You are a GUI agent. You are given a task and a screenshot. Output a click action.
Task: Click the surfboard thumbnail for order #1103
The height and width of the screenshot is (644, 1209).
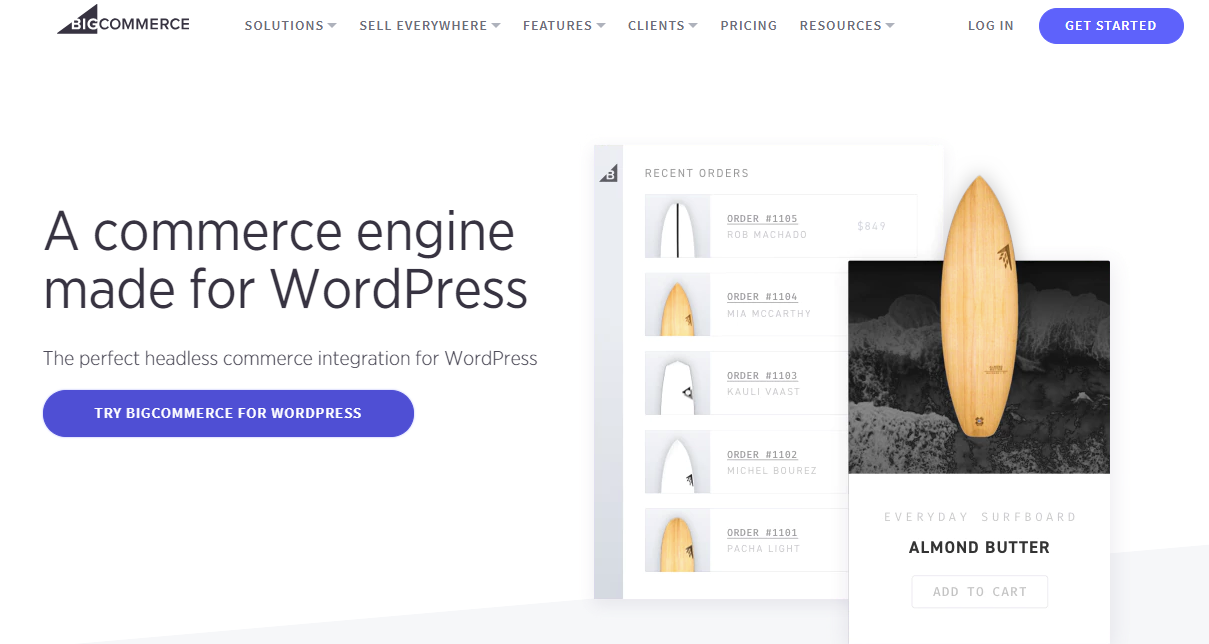[x=677, y=383]
